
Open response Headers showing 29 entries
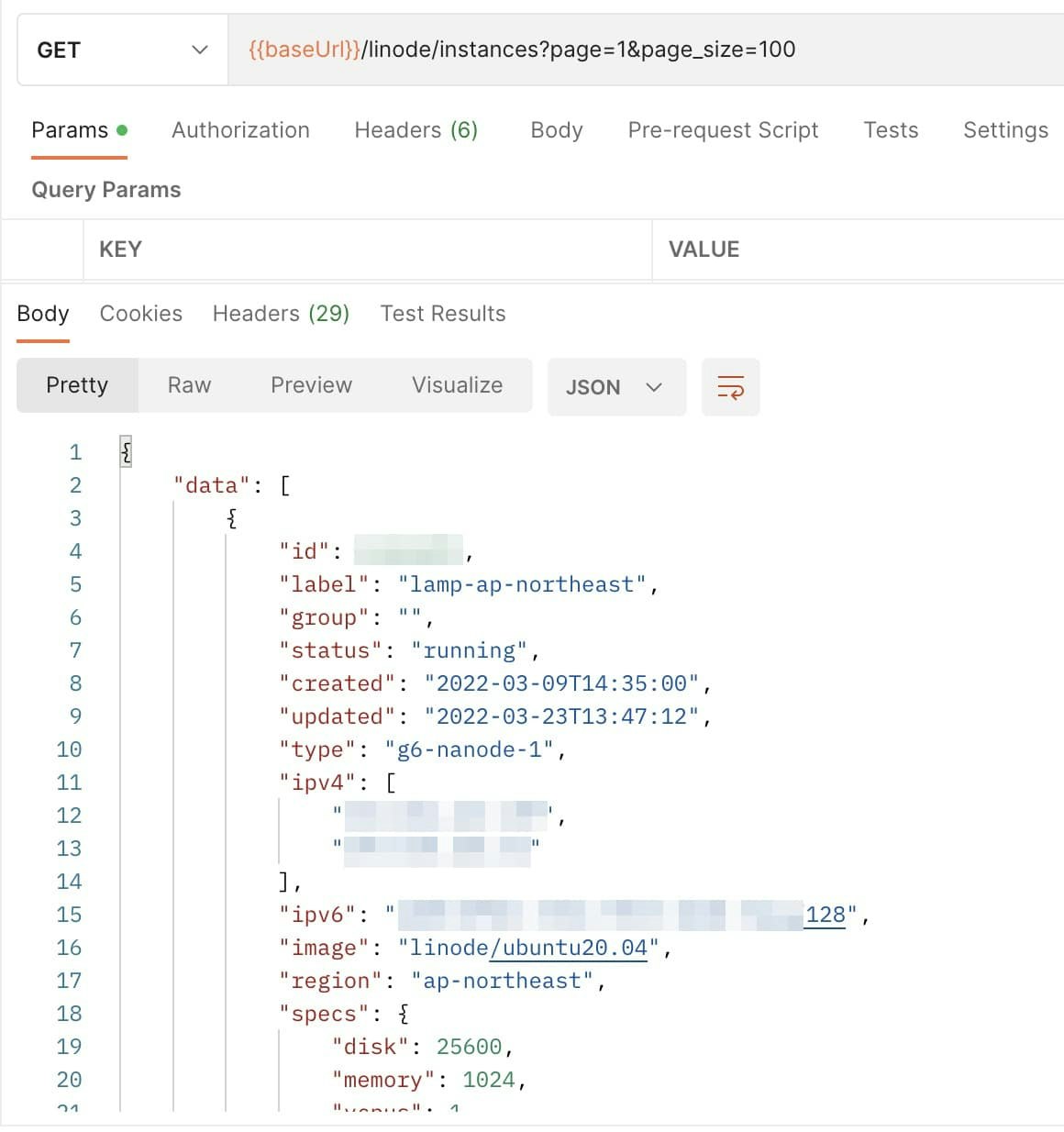click(281, 313)
